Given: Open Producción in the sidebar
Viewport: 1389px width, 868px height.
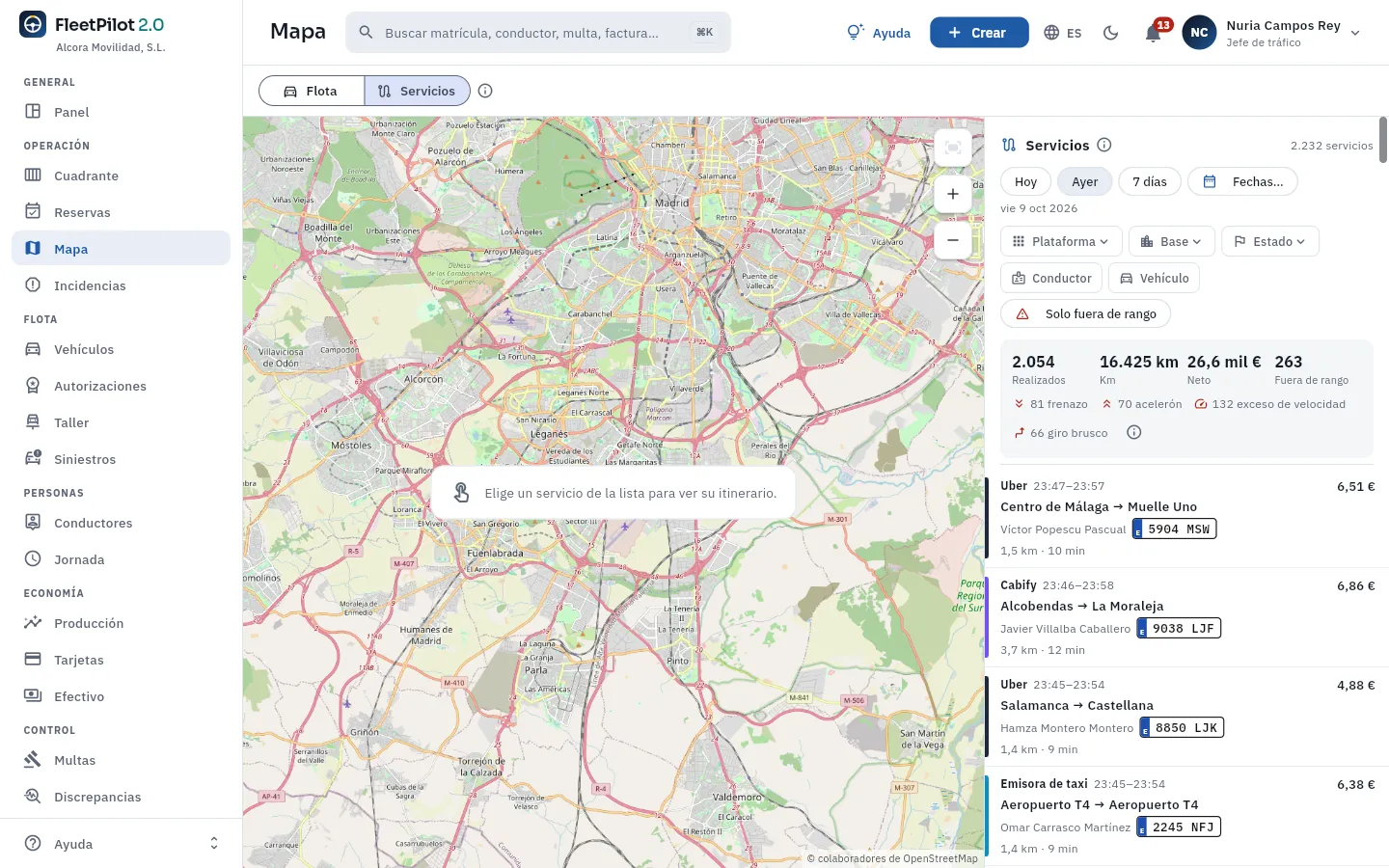Looking at the screenshot, I should [122, 623].
